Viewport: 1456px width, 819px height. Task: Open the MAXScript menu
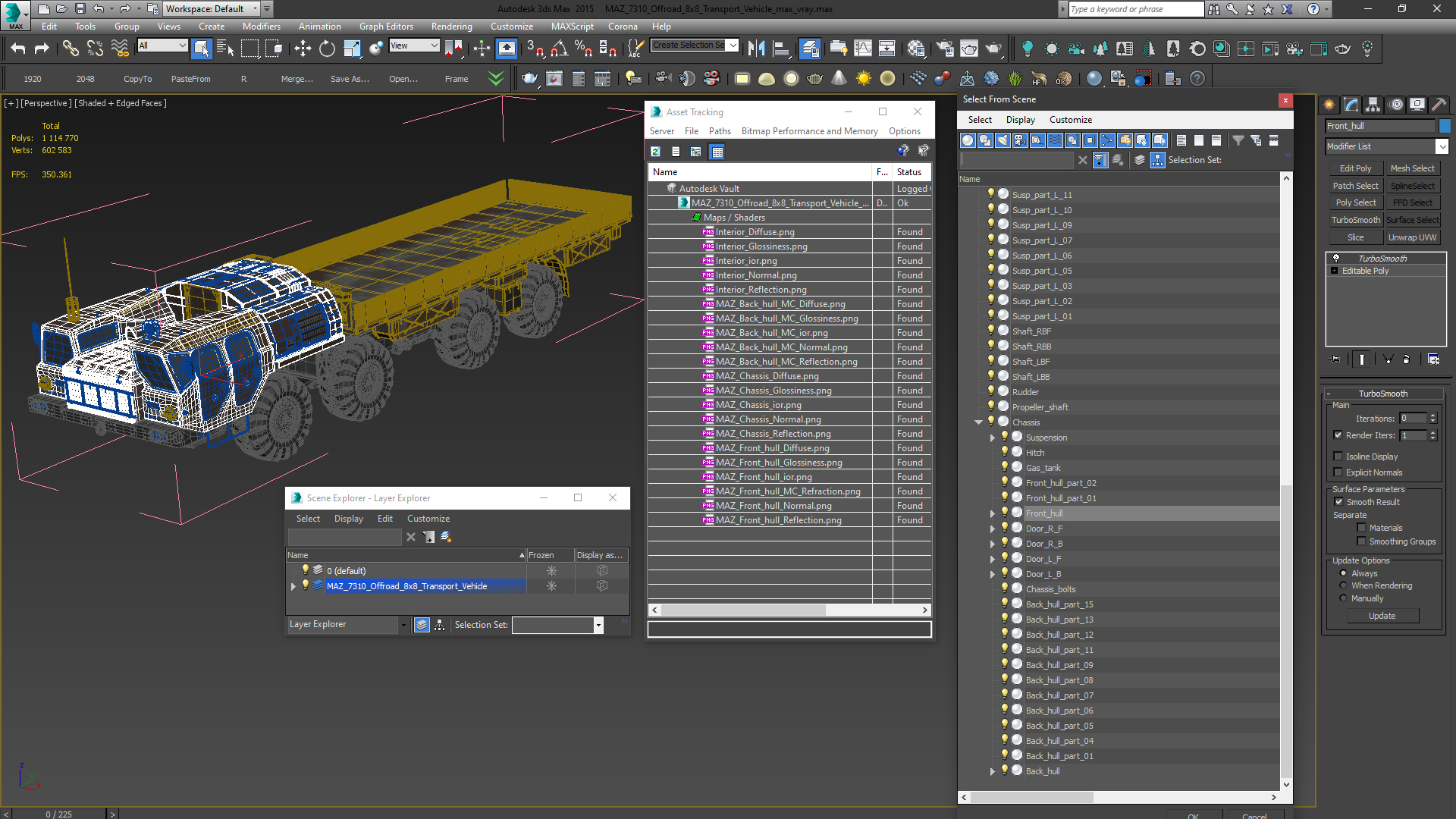coord(572,27)
